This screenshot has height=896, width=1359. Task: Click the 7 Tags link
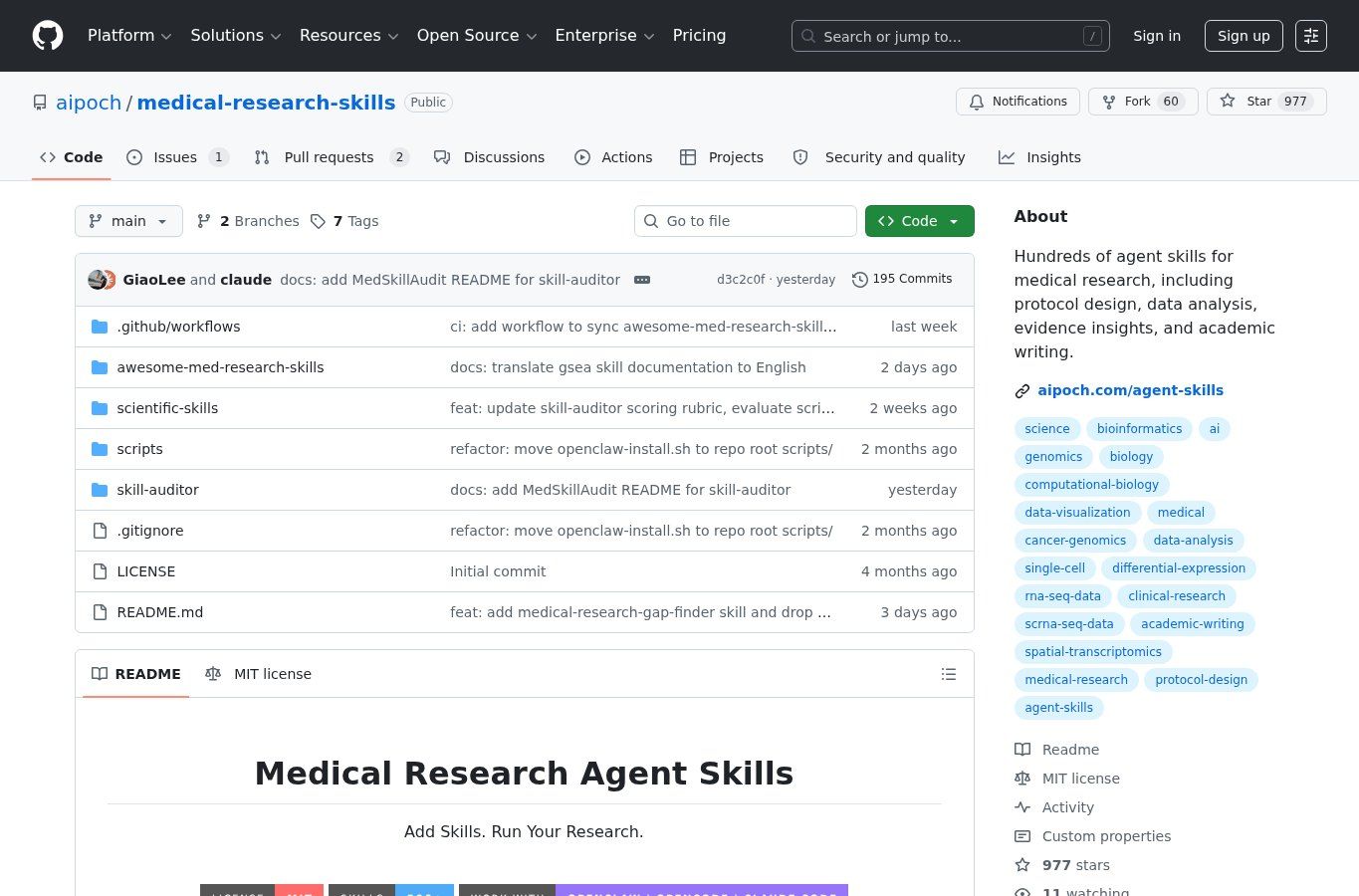344,221
